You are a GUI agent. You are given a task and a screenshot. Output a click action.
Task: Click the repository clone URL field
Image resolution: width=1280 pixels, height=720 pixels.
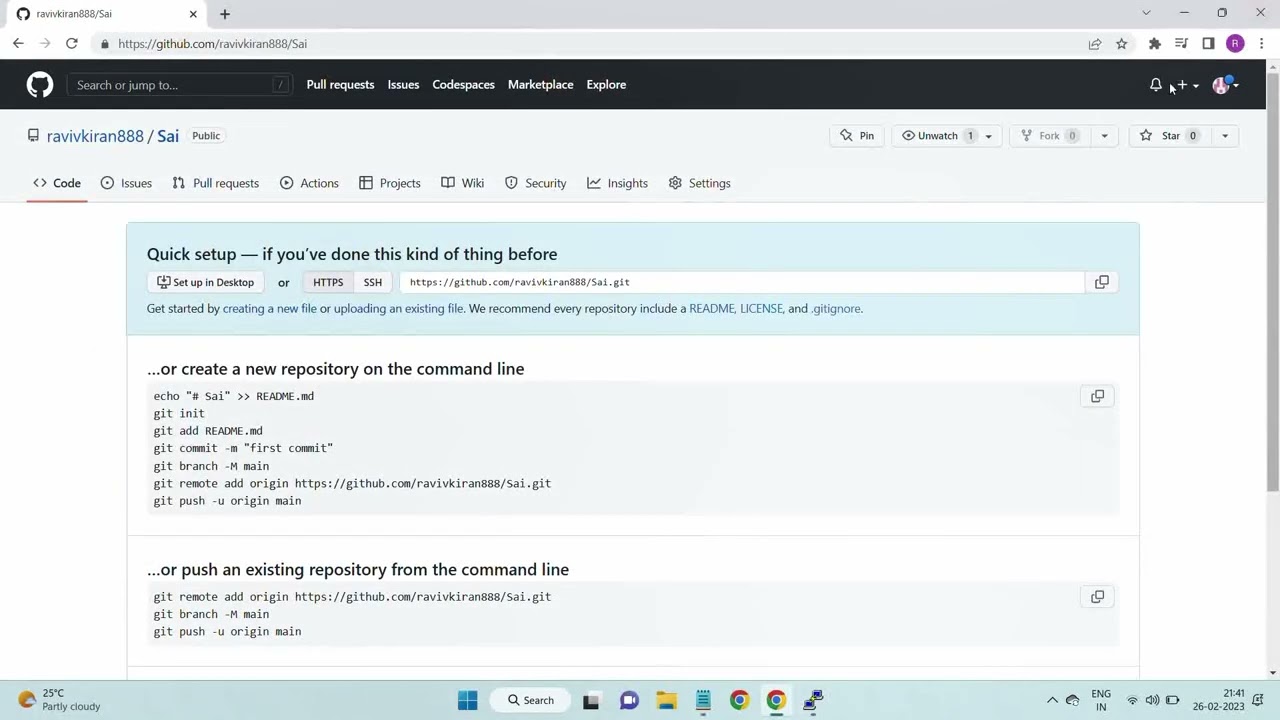(x=742, y=282)
